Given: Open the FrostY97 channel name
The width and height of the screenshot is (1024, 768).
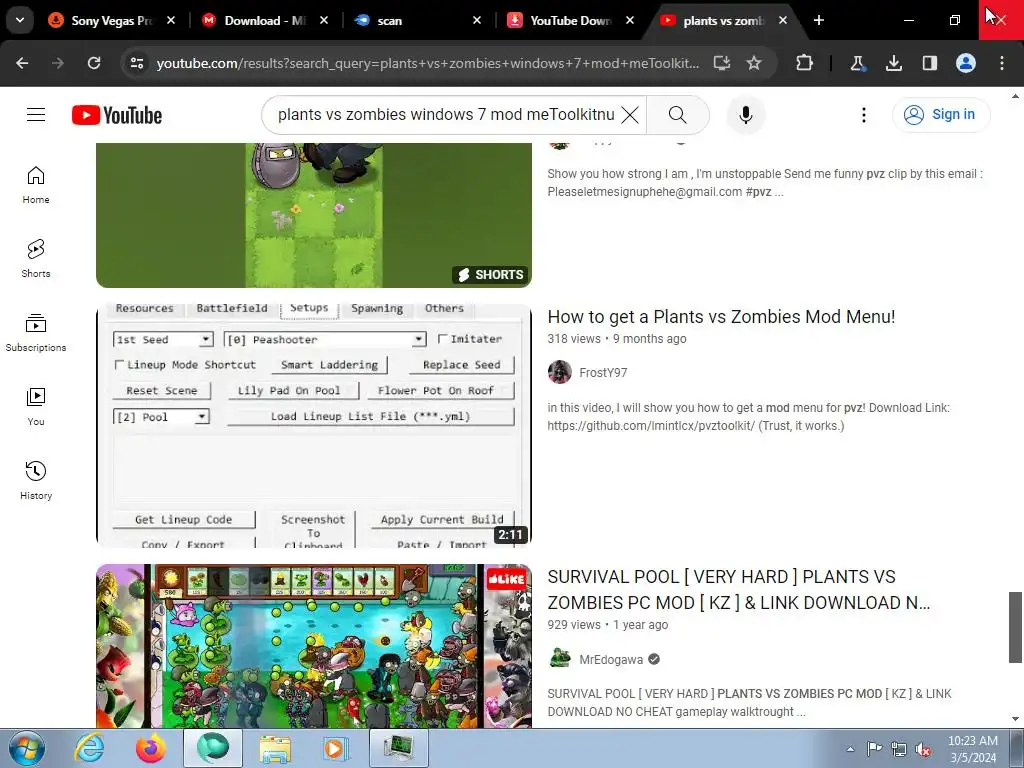Looking at the screenshot, I should [603, 373].
